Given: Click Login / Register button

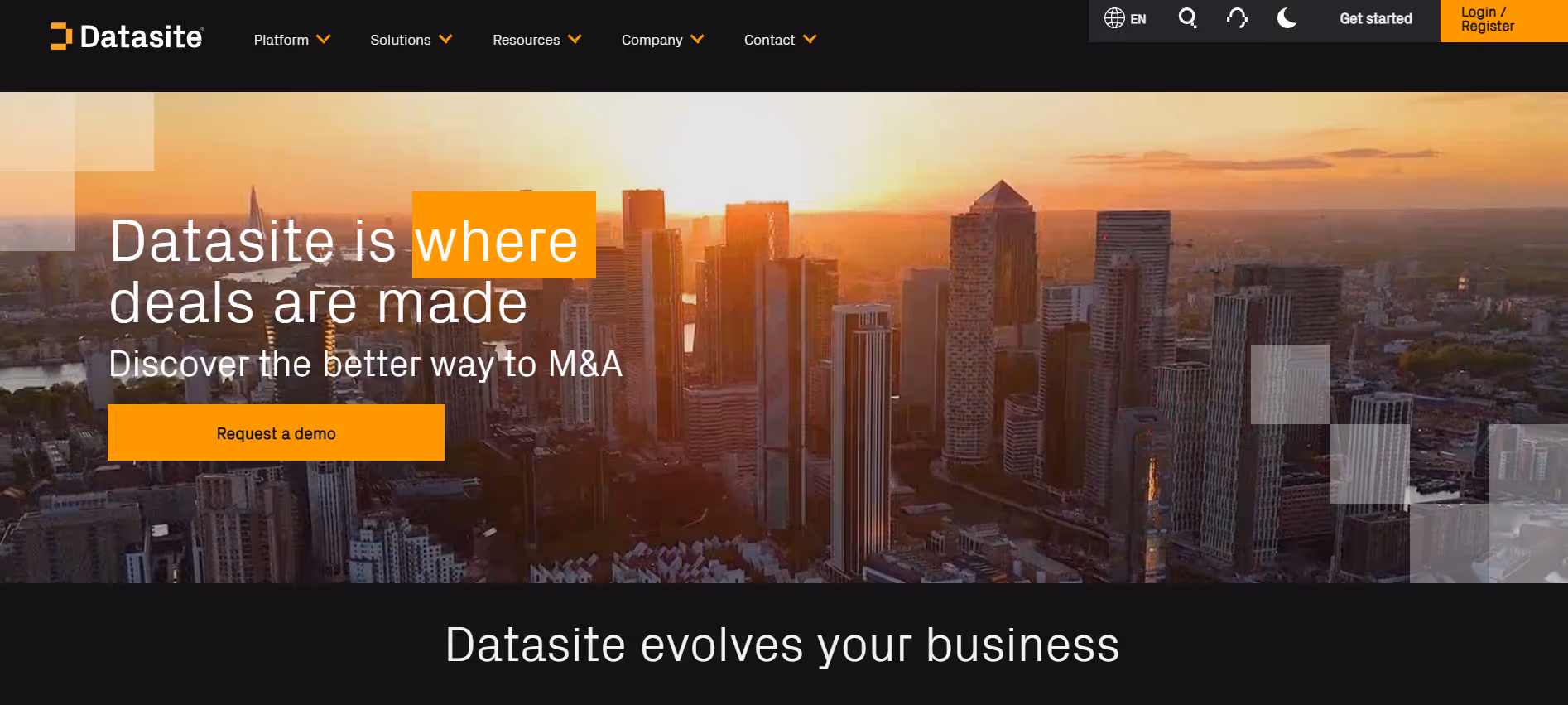Looking at the screenshot, I should (x=1503, y=20).
